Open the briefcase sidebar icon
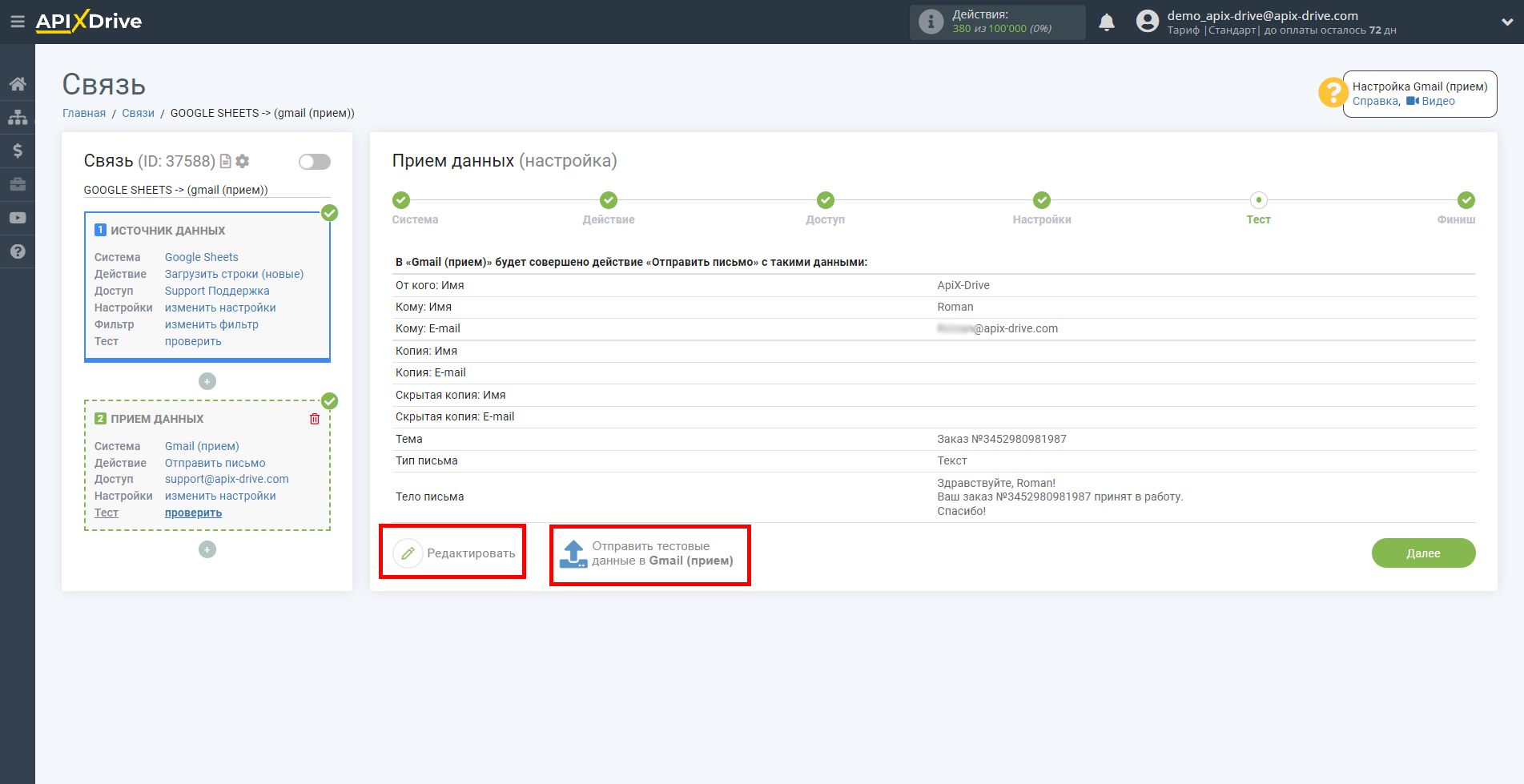This screenshot has width=1524, height=784. point(18,184)
